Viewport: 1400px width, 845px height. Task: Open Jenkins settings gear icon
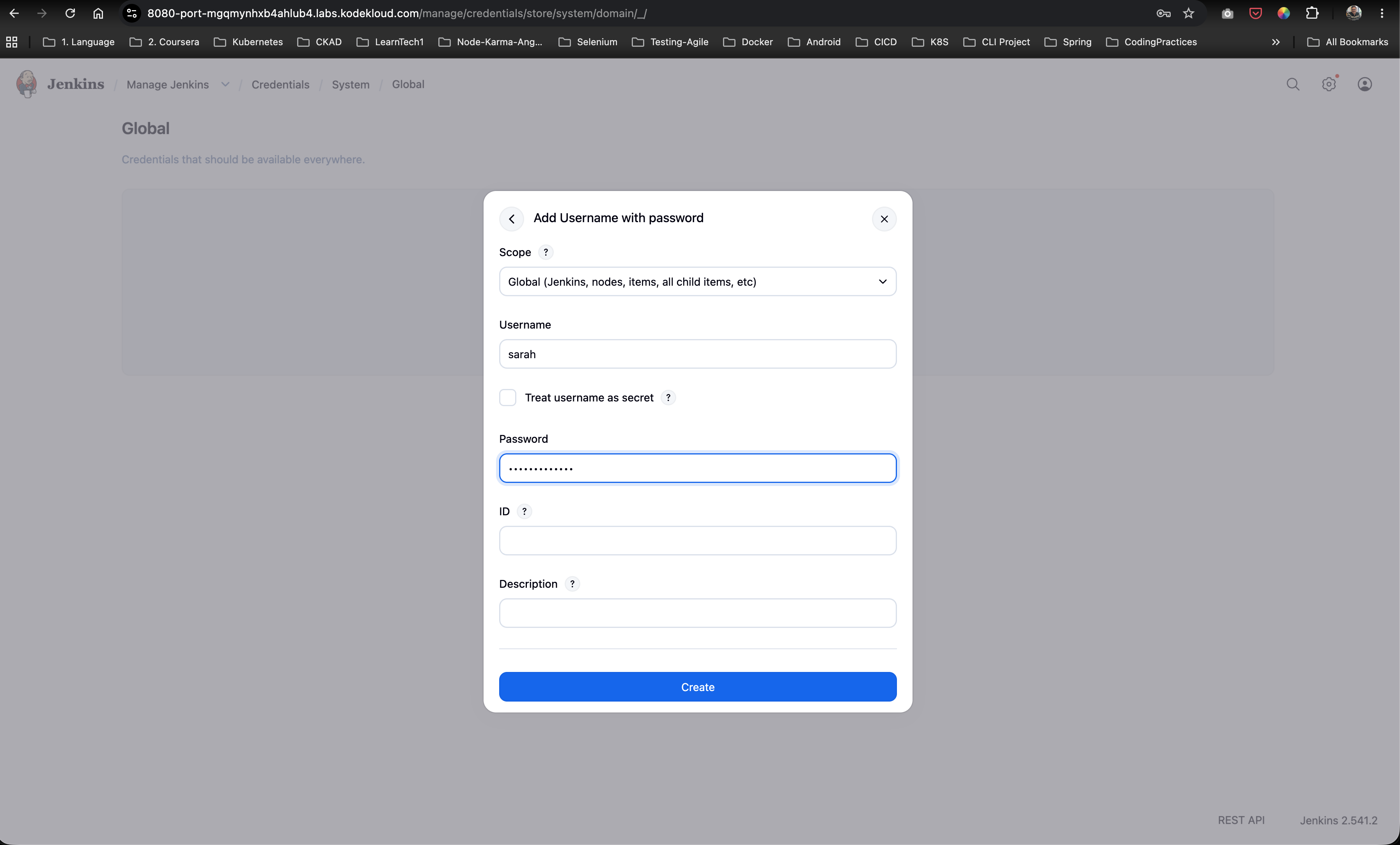coord(1329,84)
